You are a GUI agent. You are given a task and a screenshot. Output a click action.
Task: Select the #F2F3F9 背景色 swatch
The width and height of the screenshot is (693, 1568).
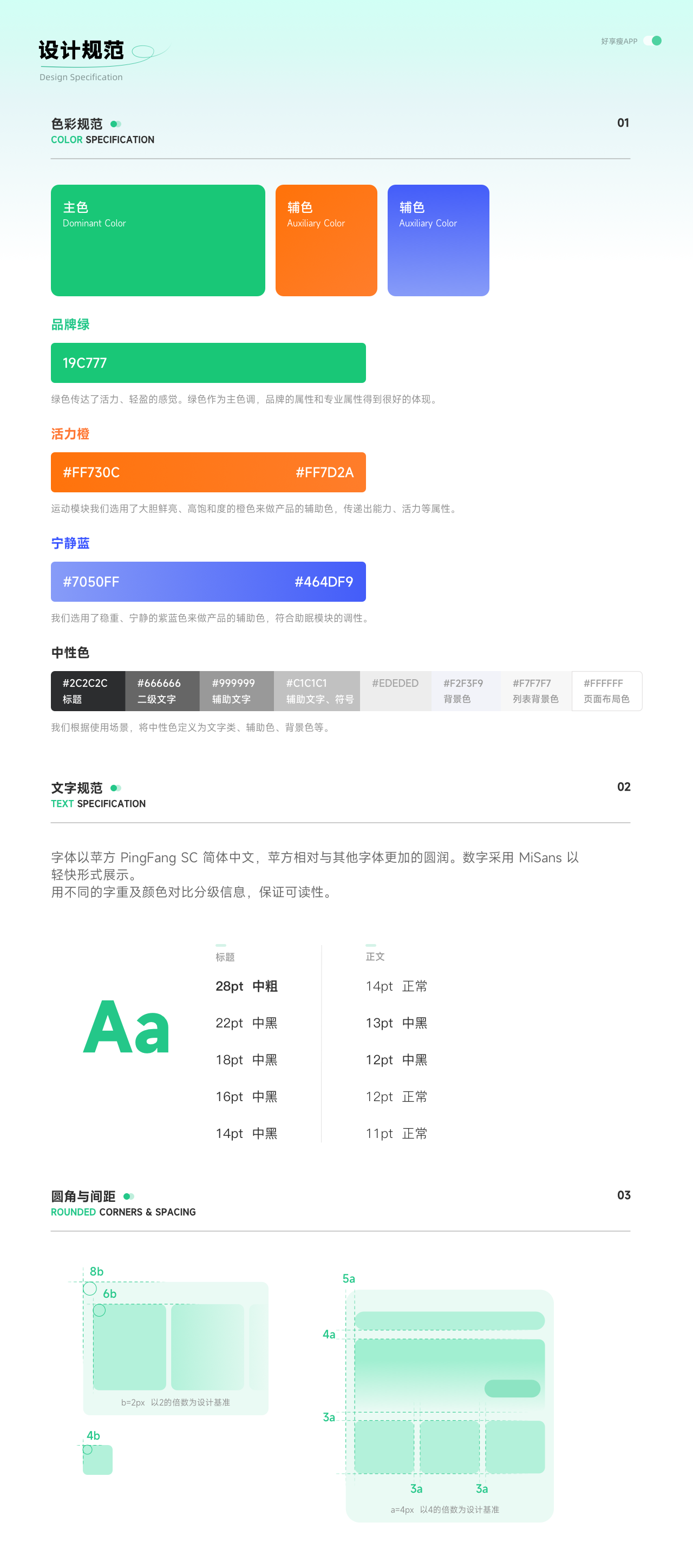click(466, 691)
